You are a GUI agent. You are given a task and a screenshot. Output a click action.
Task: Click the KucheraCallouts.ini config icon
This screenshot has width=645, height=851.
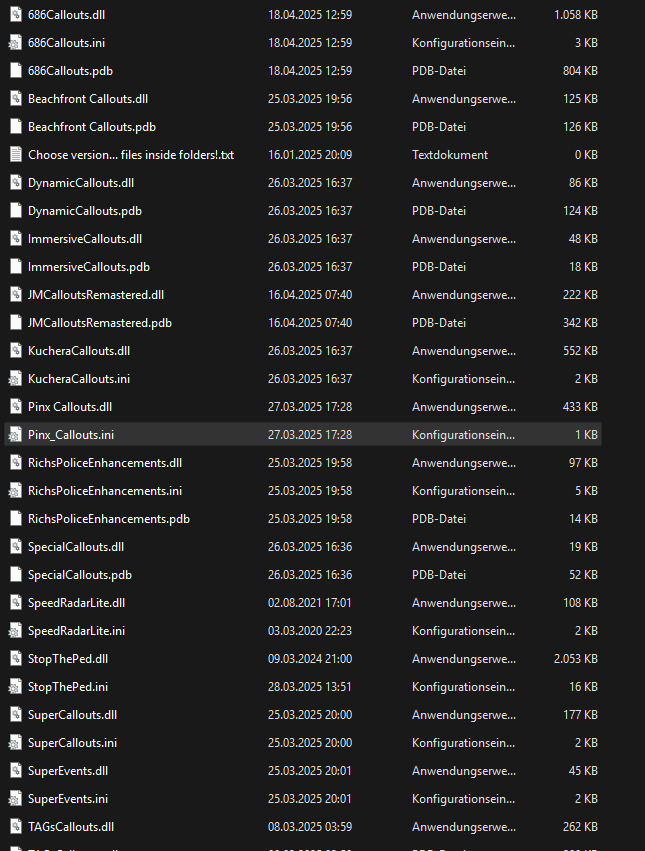(15, 379)
